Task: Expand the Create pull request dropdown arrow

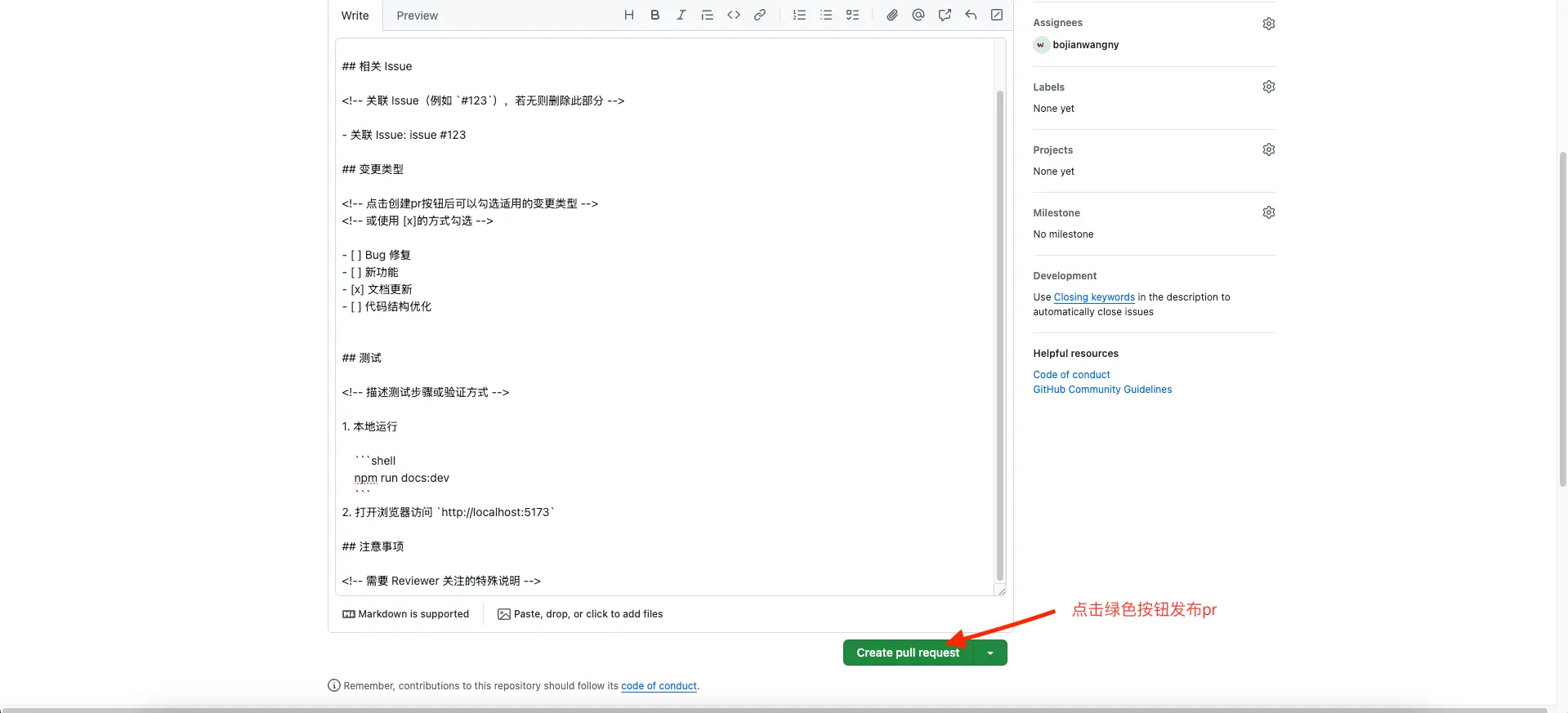Action: [990, 653]
